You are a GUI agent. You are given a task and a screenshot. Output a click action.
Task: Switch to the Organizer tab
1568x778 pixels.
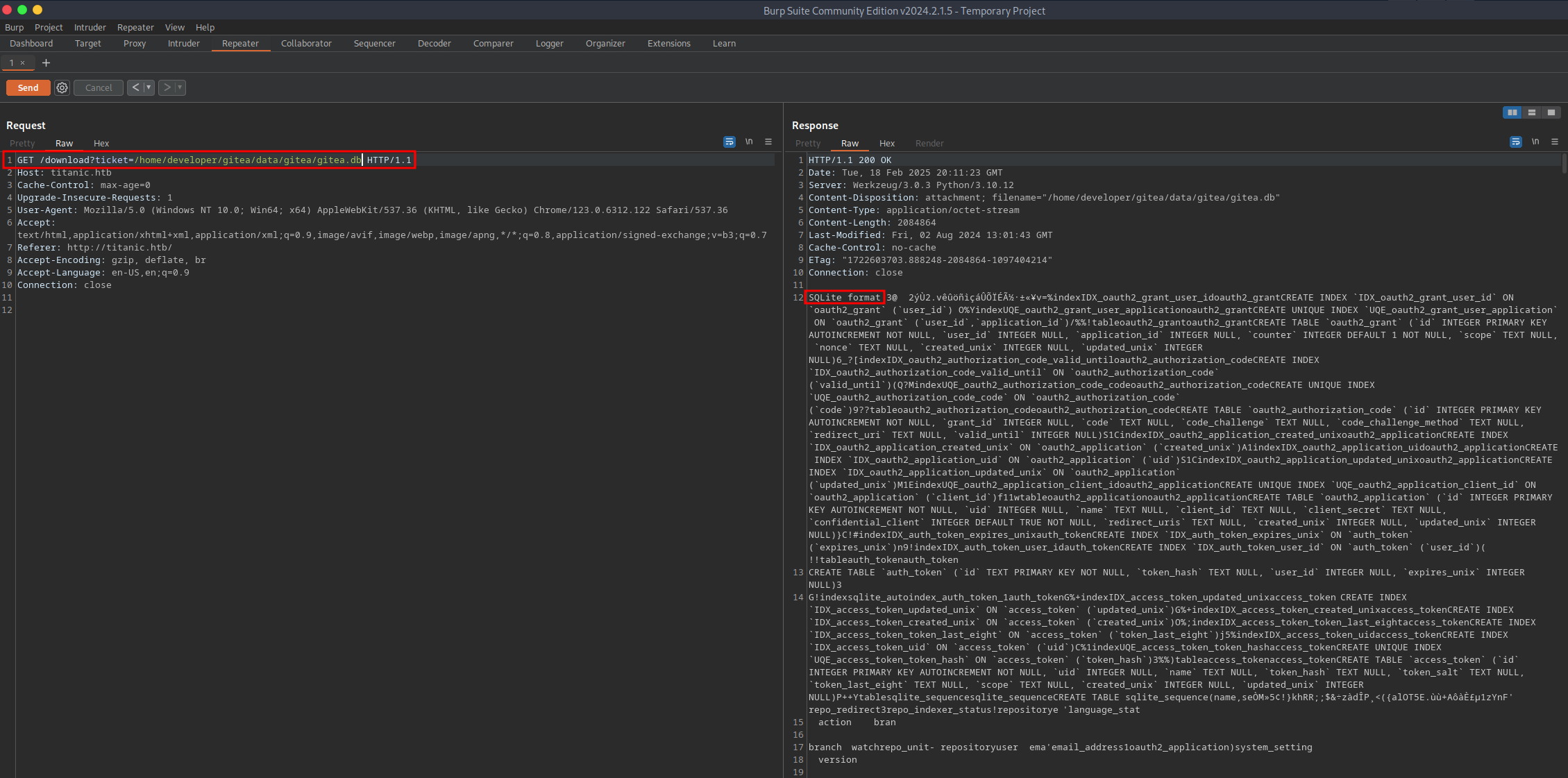pyautogui.click(x=605, y=43)
